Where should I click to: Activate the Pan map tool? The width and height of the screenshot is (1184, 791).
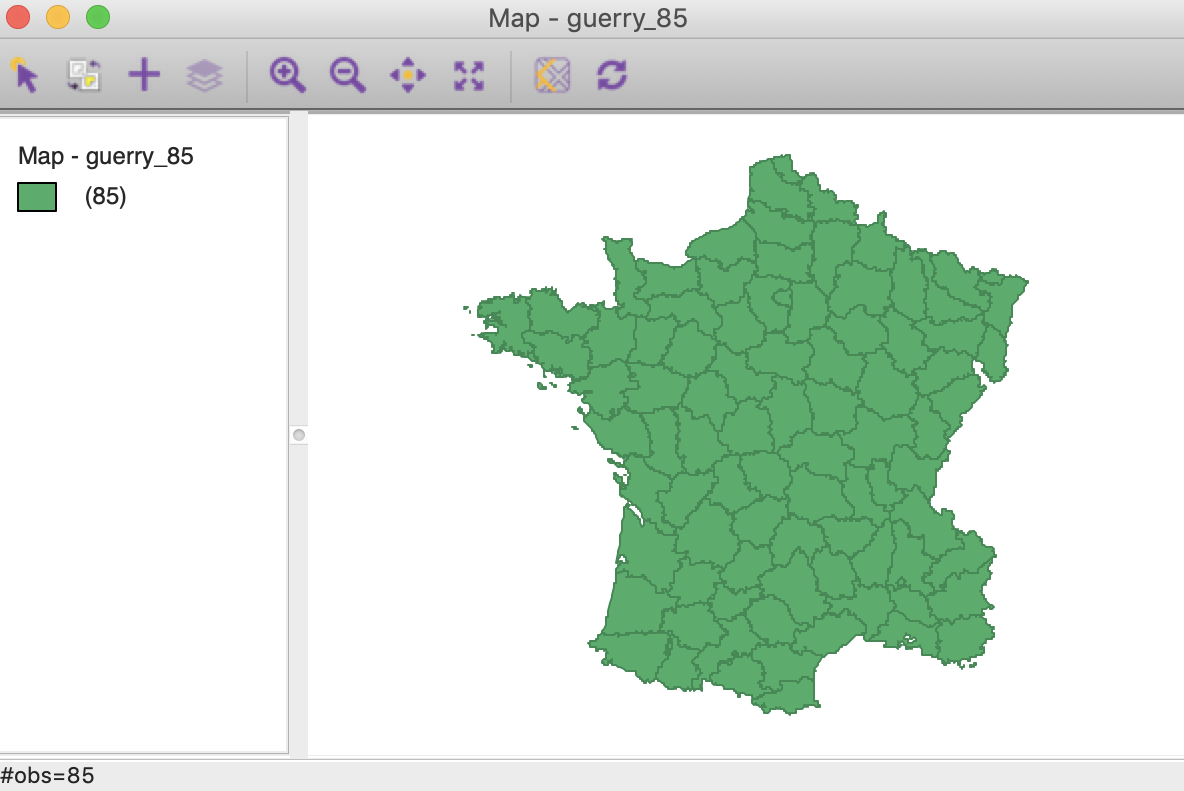coord(408,75)
